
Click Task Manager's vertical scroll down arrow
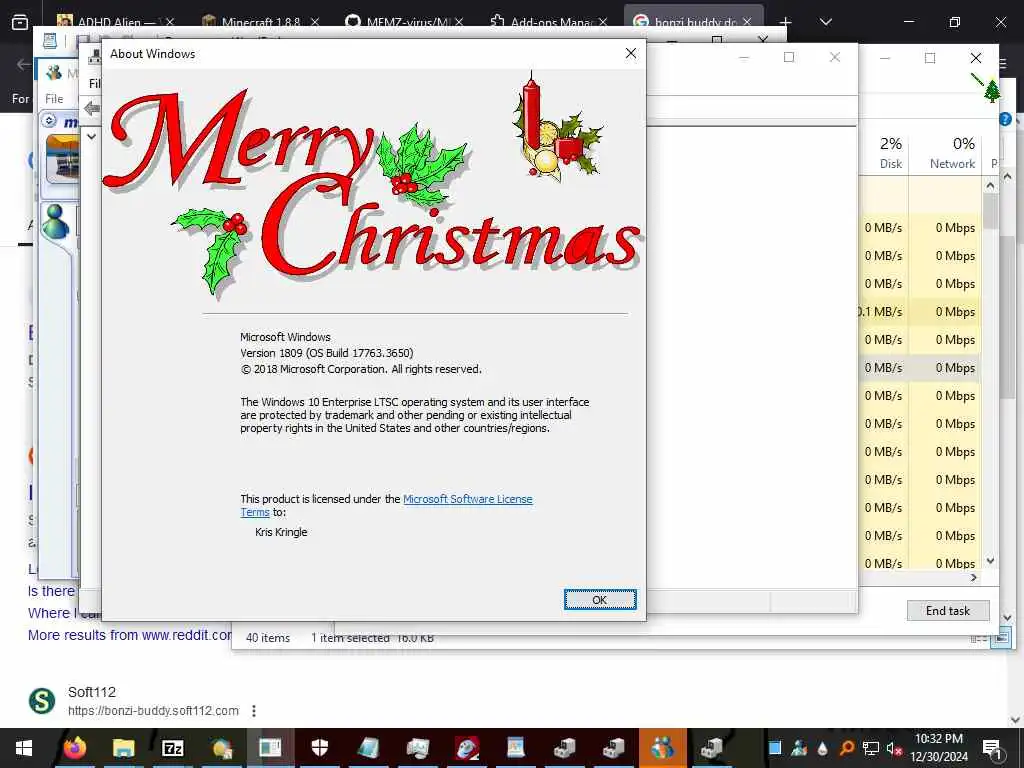[x=990, y=560]
